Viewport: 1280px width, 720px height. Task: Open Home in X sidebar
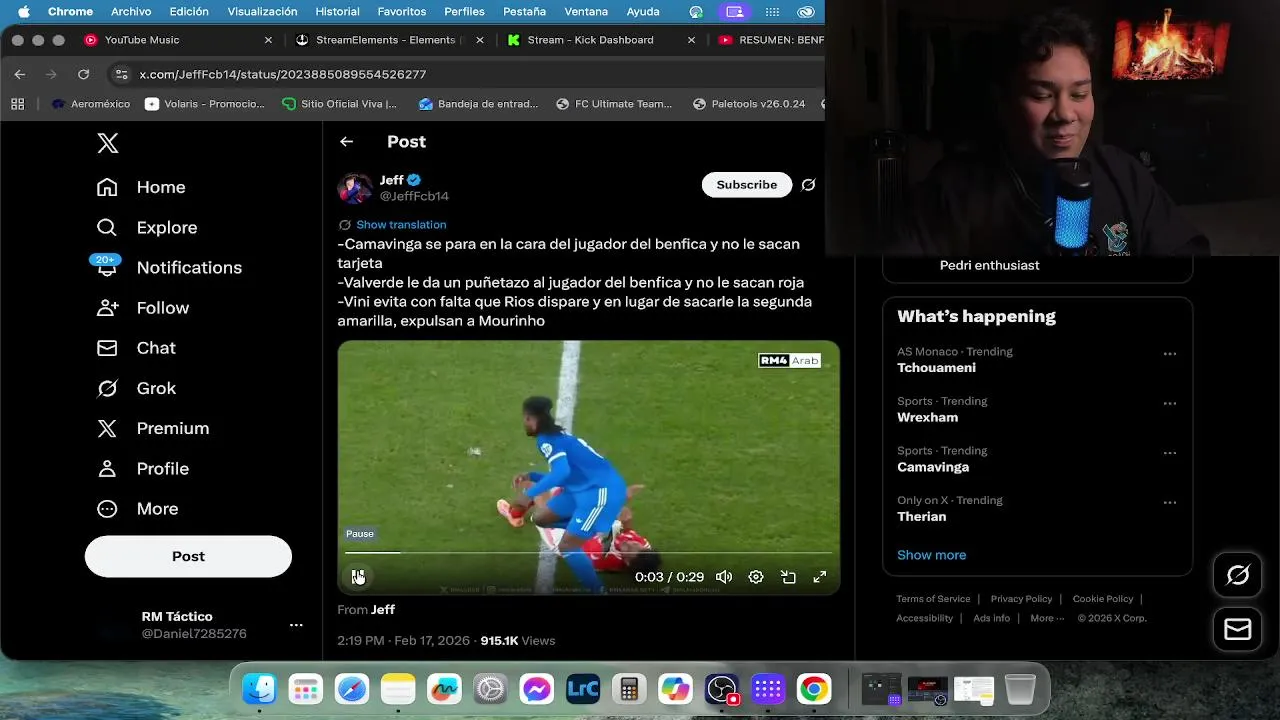click(141, 187)
